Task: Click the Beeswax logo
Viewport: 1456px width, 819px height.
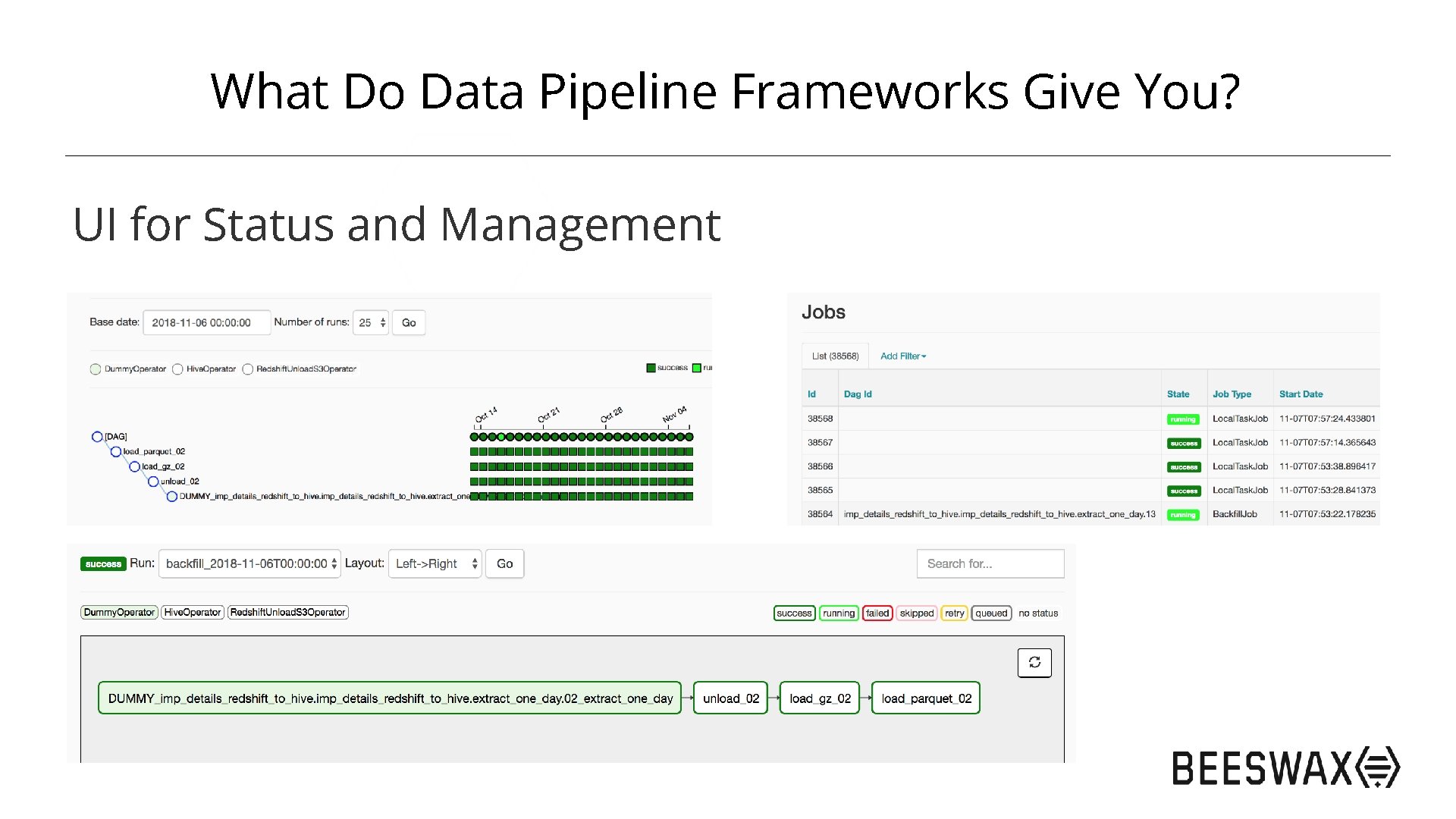Action: coord(1285,767)
